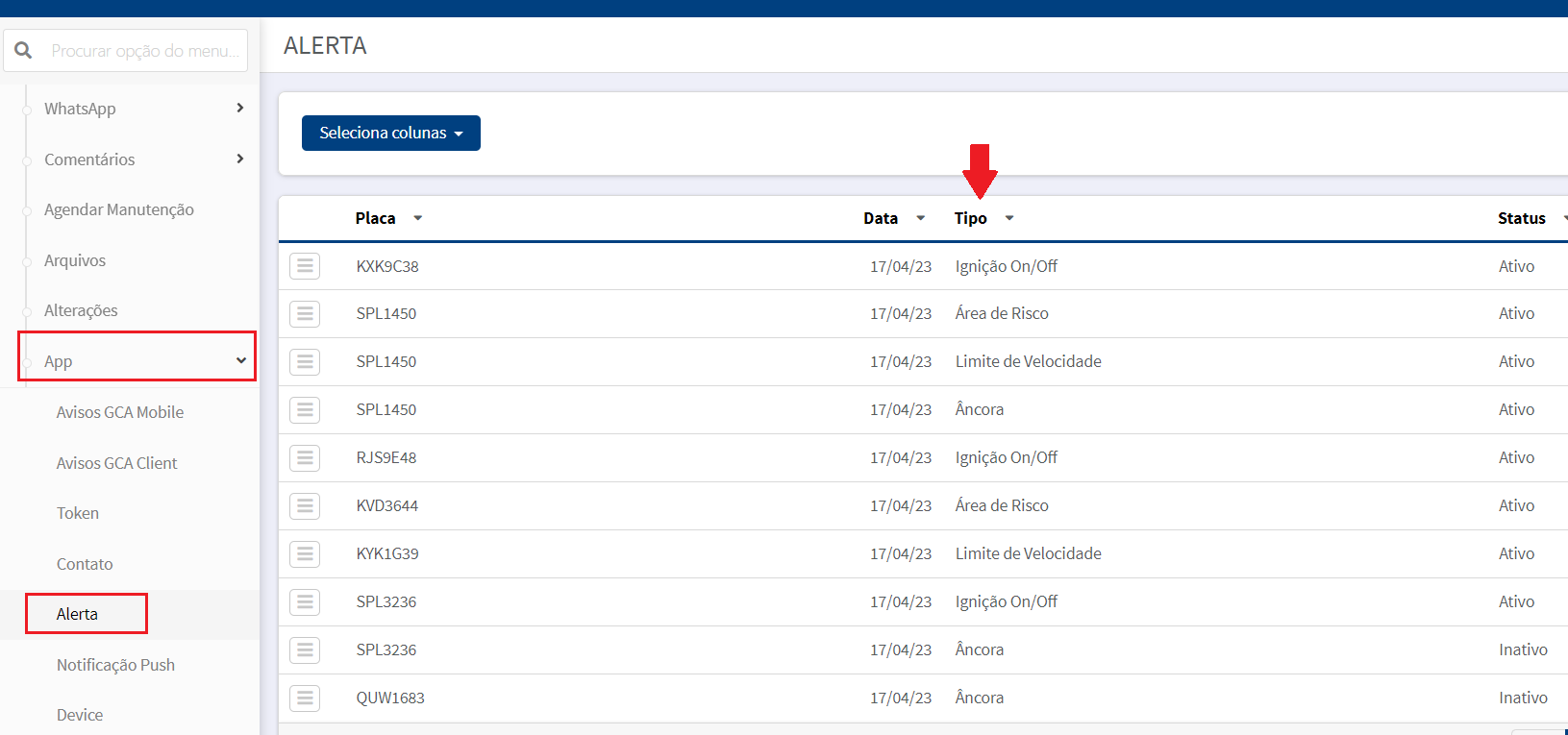Click the Data column header label
Image resolution: width=1568 pixels, height=735 pixels.
(x=881, y=218)
